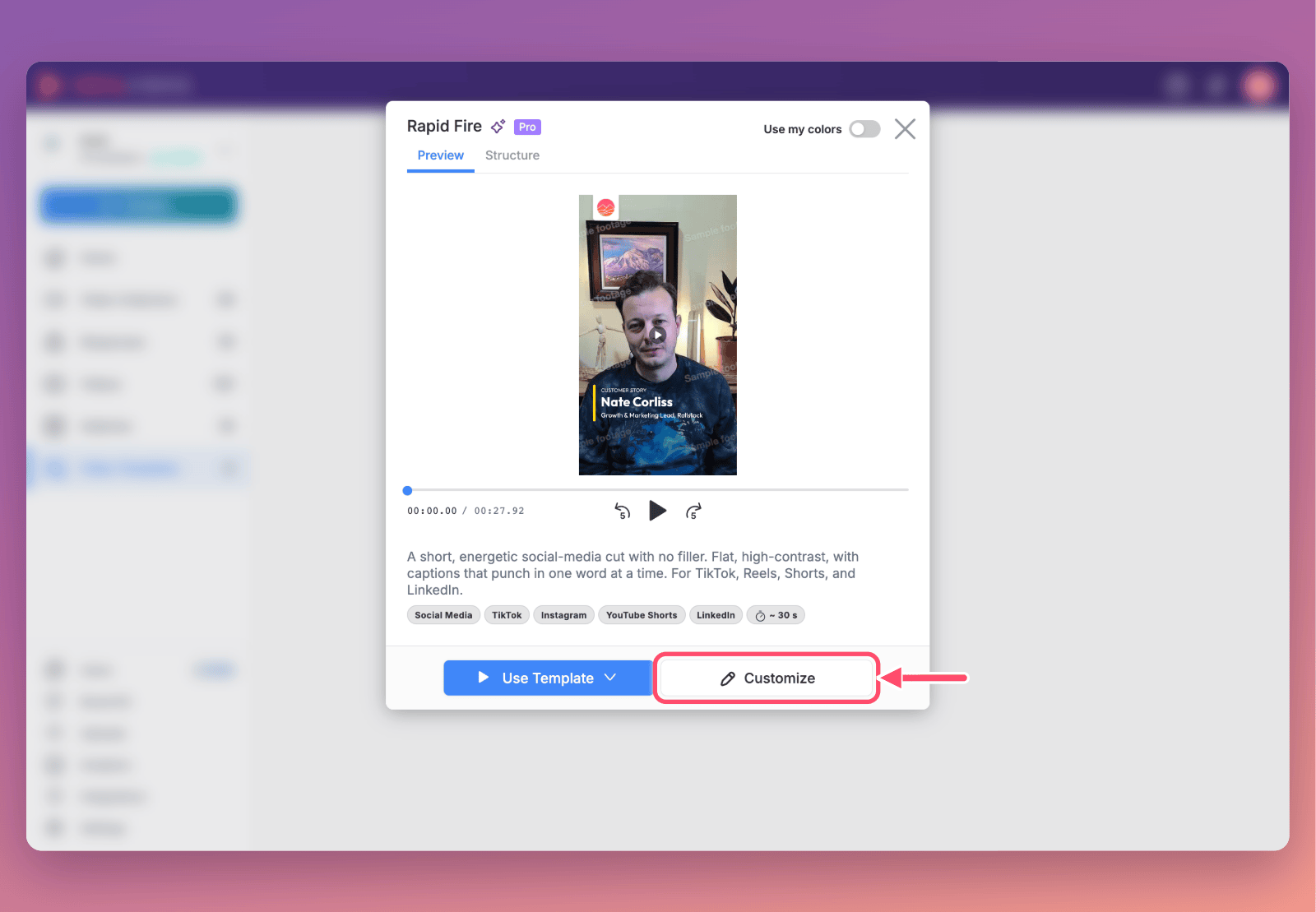Click the play button under the timeline

tap(657, 511)
